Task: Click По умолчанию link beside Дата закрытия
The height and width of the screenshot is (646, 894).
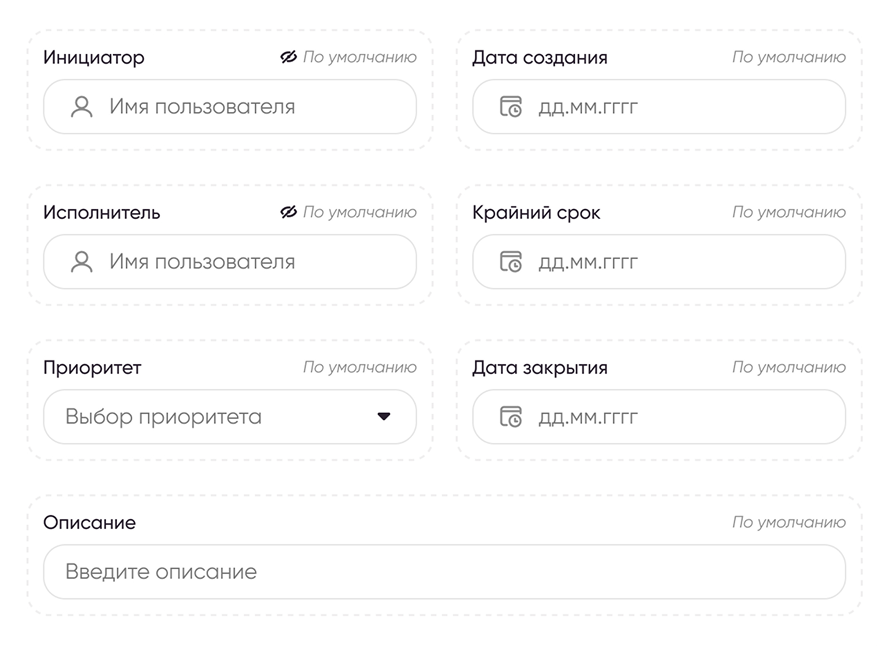Action: [x=789, y=367]
